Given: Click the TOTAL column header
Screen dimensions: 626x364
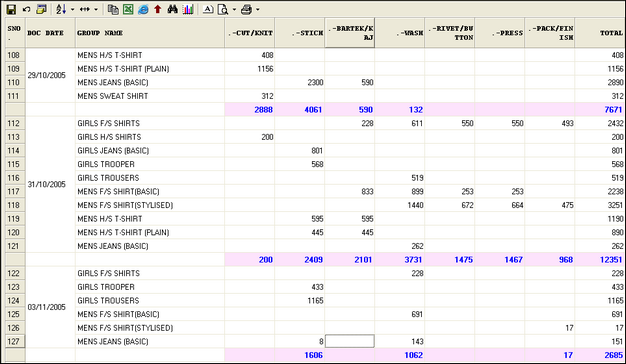Looking at the screenshot, I should coord(600,33).
